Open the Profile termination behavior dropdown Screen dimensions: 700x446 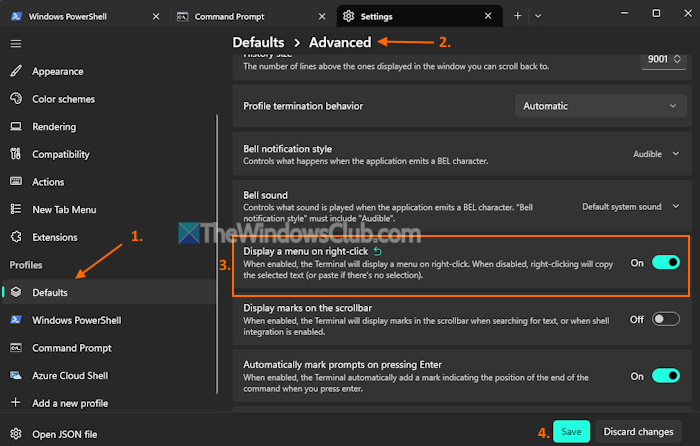pos(600,106)
